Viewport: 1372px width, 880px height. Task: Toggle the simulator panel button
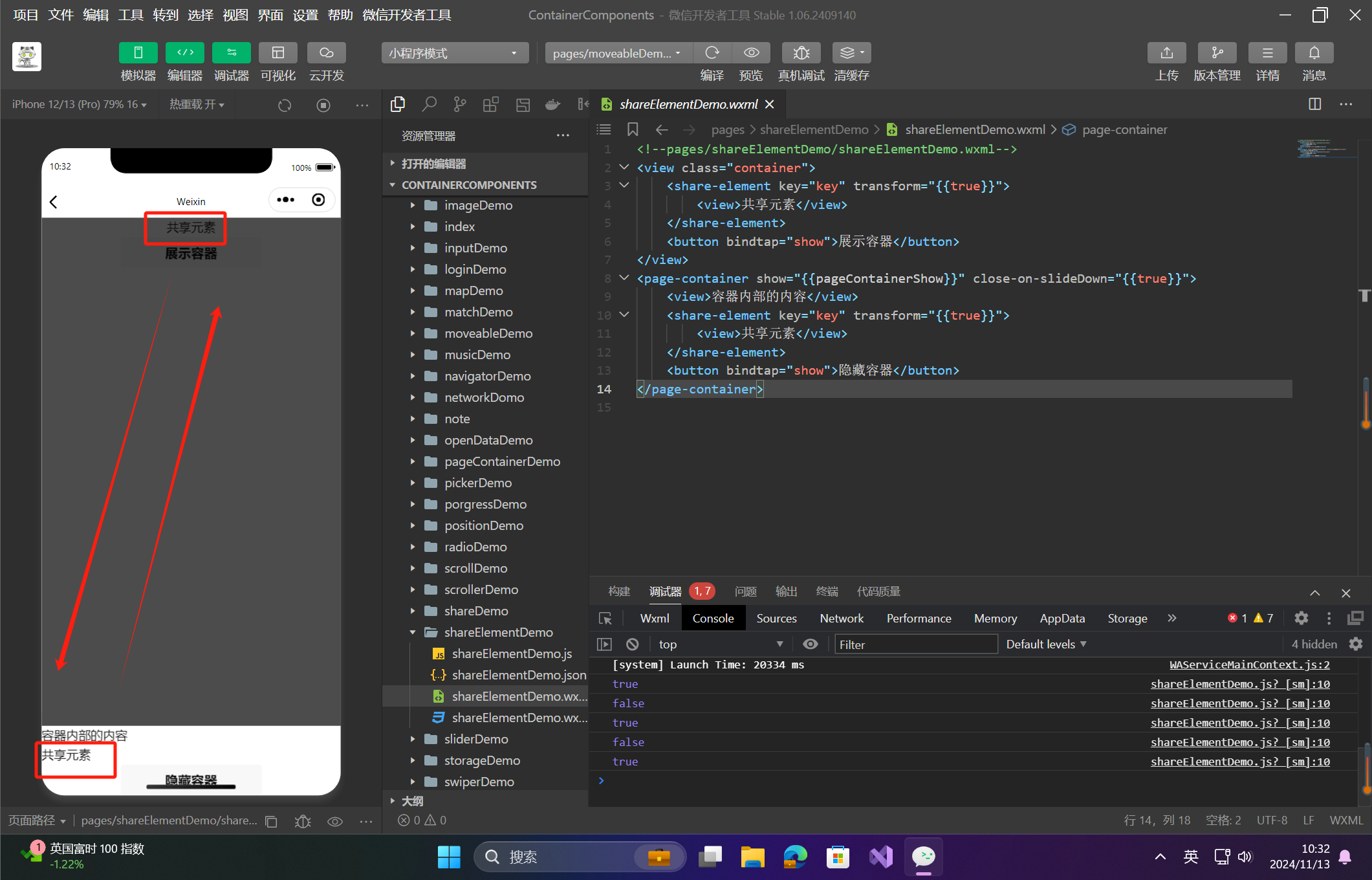click(x=138, y=53)
